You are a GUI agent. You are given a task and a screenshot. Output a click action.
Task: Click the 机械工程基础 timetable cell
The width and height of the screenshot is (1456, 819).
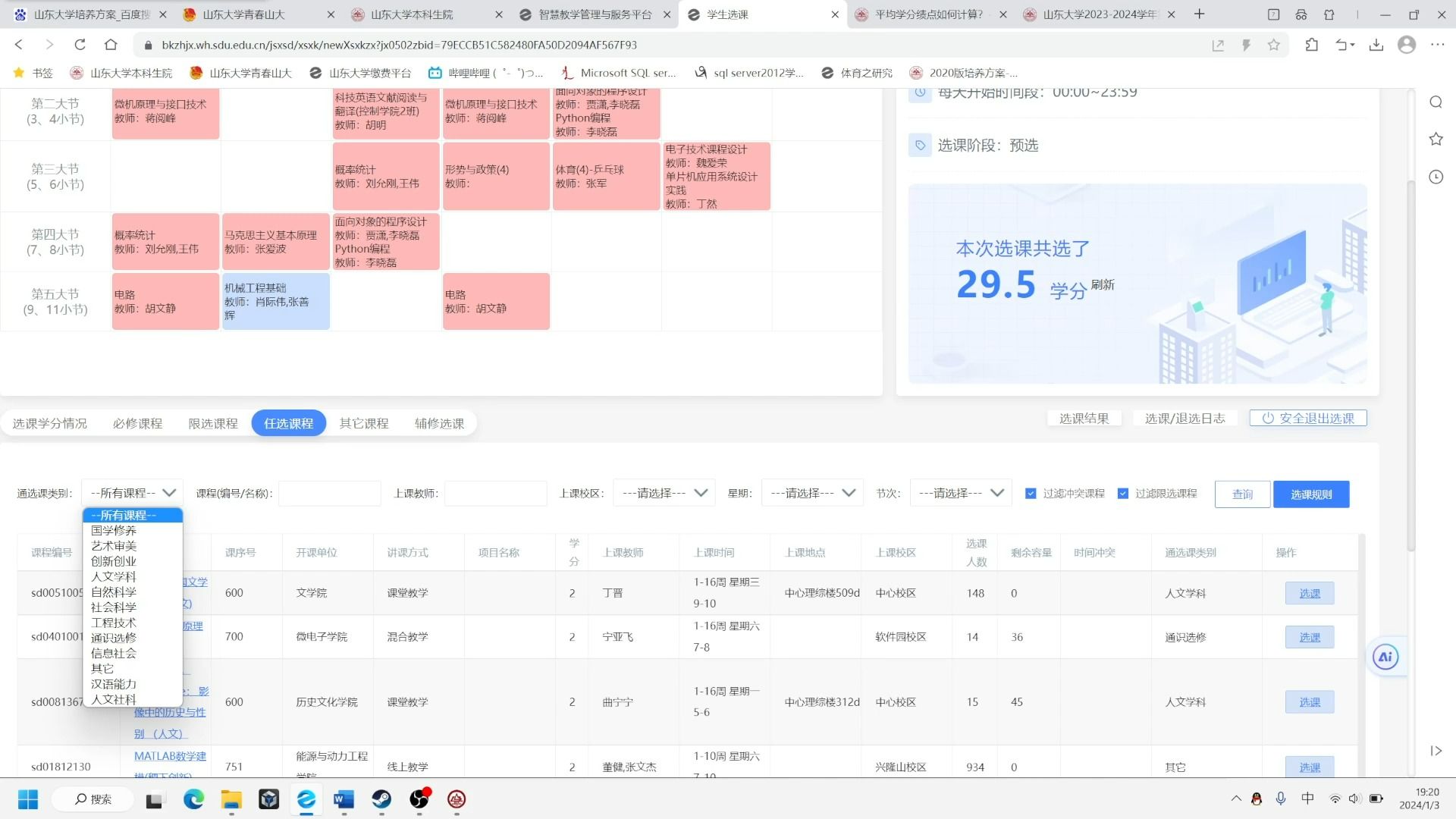click(x=275, y=301)
